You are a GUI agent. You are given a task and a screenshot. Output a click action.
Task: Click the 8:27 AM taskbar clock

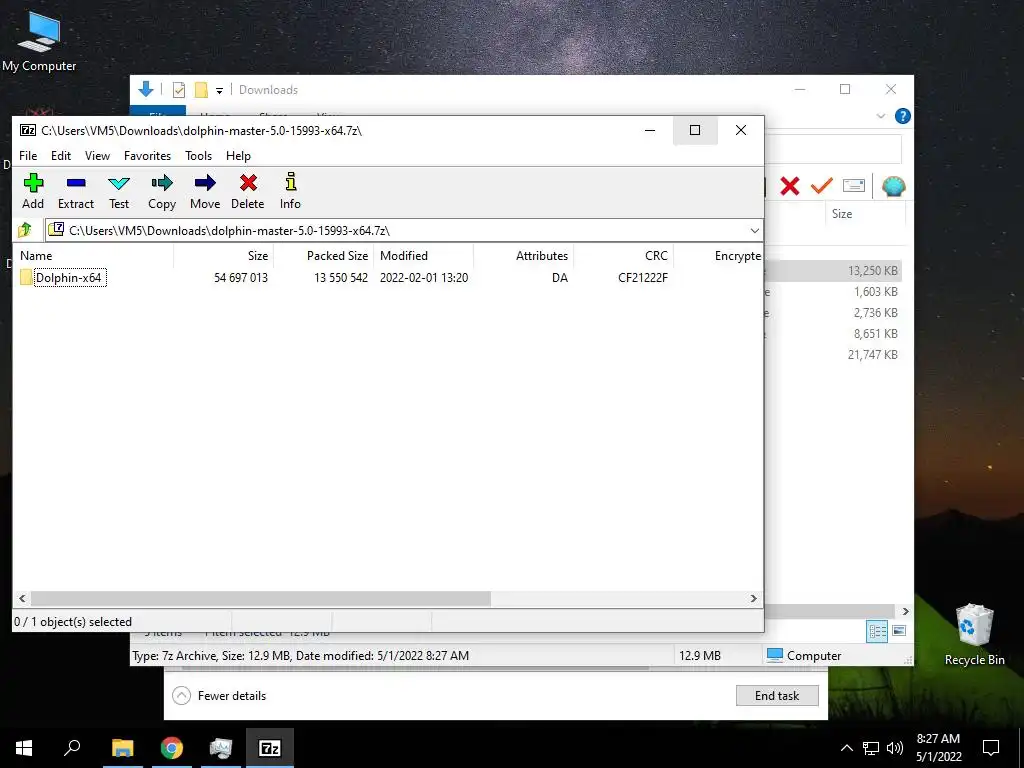coord(938,748)
